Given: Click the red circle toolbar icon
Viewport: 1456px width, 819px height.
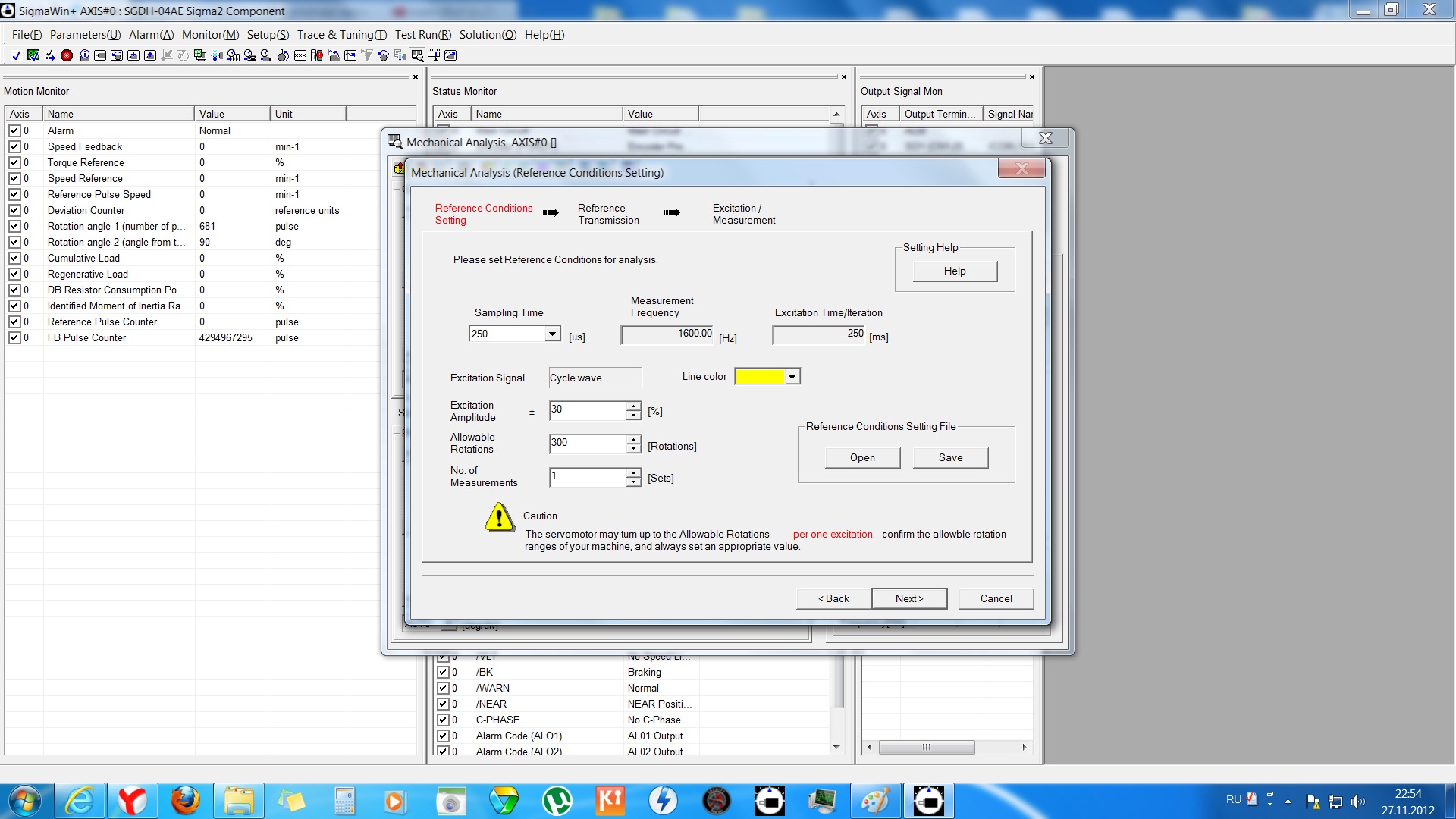Looking at the screenshot, I should coord(67,55).
